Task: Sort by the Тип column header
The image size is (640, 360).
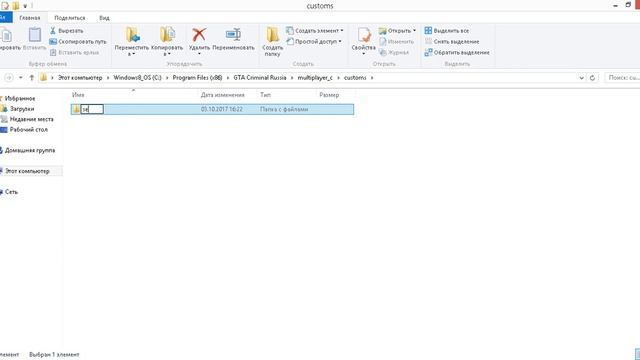Action: [x=265, y=95]
